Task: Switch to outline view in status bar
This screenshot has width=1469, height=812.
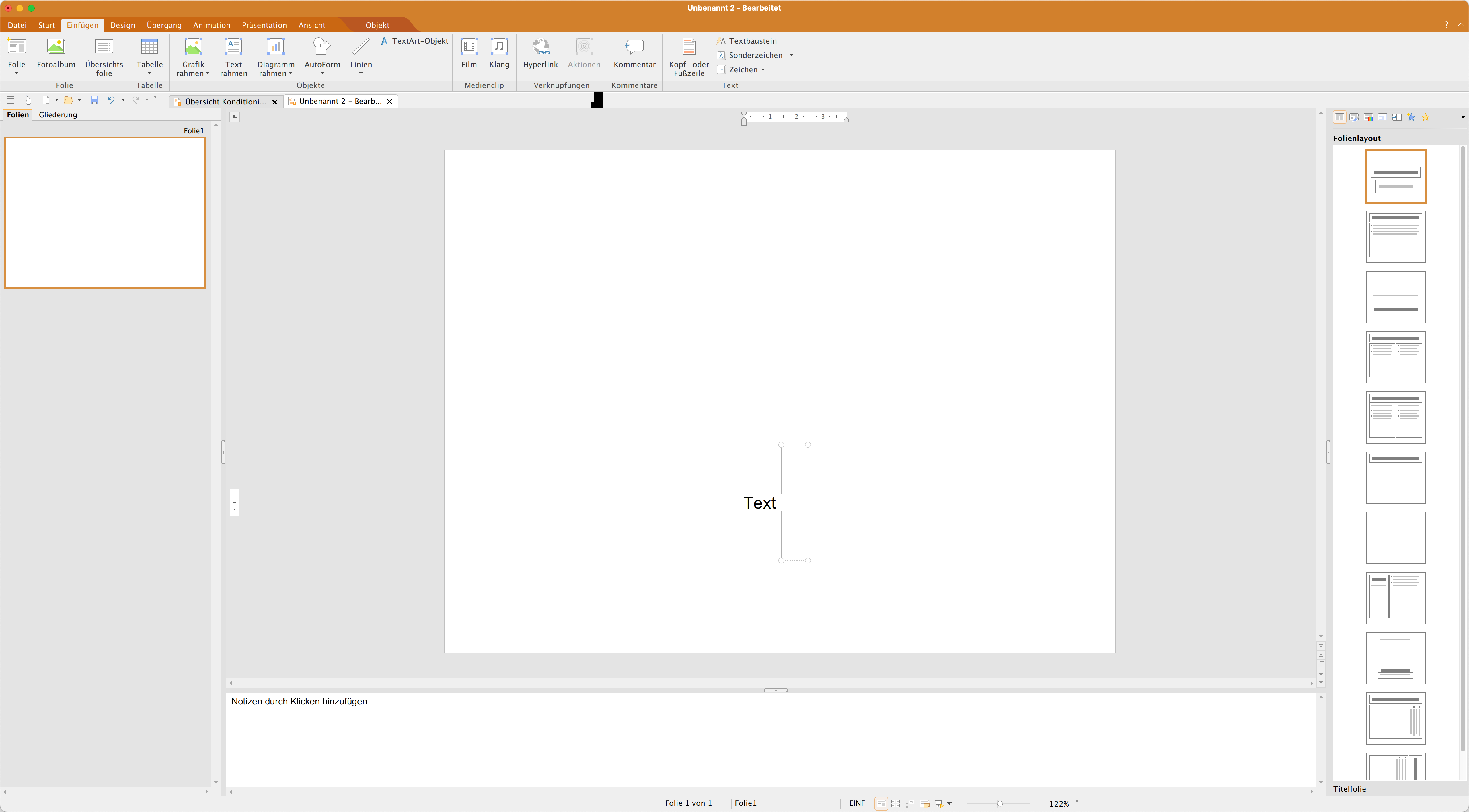Action: (x=910, y=803)
